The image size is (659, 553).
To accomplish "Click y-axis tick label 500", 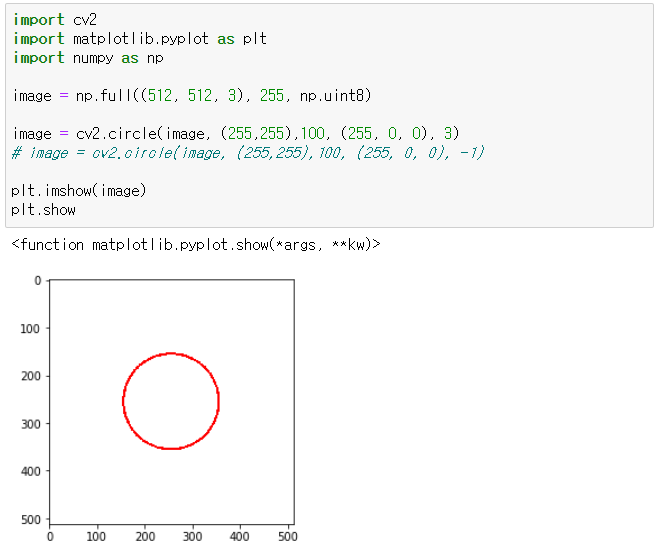I will click(30, 520).
